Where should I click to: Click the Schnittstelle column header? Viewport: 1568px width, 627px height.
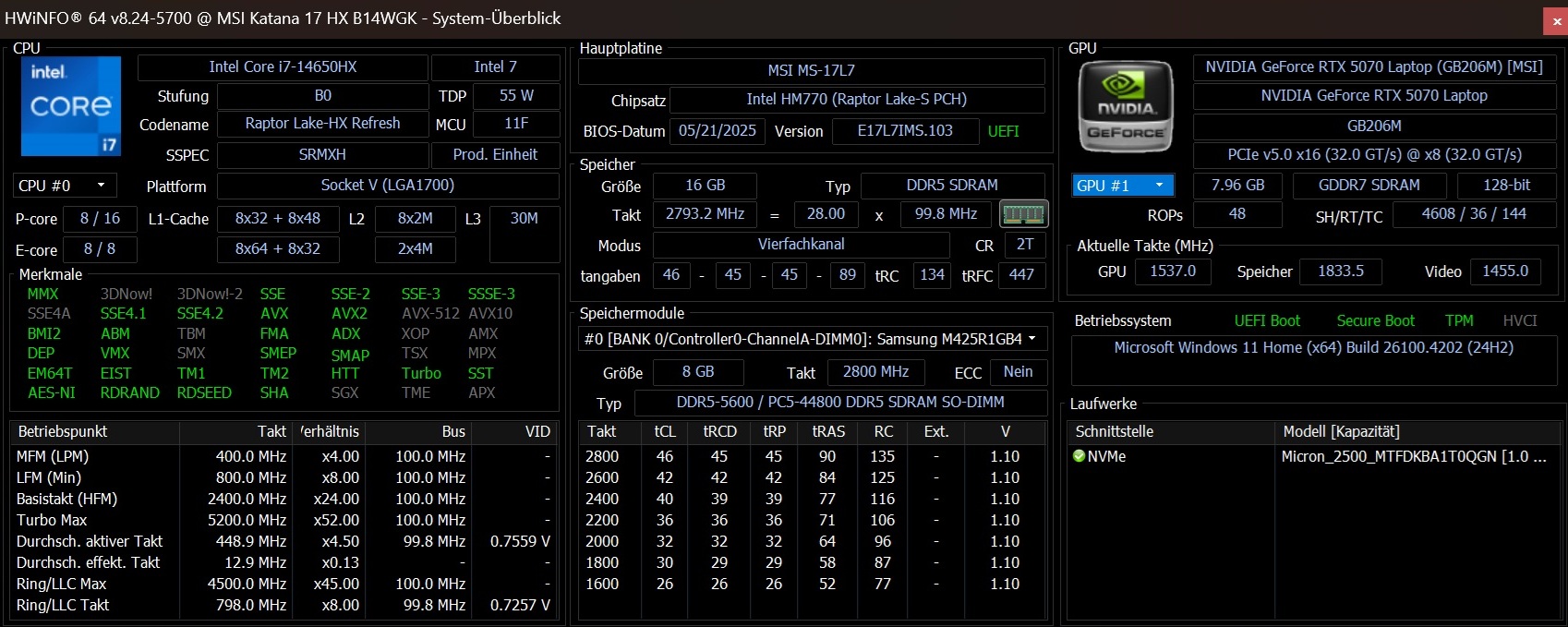(1115, 431)
